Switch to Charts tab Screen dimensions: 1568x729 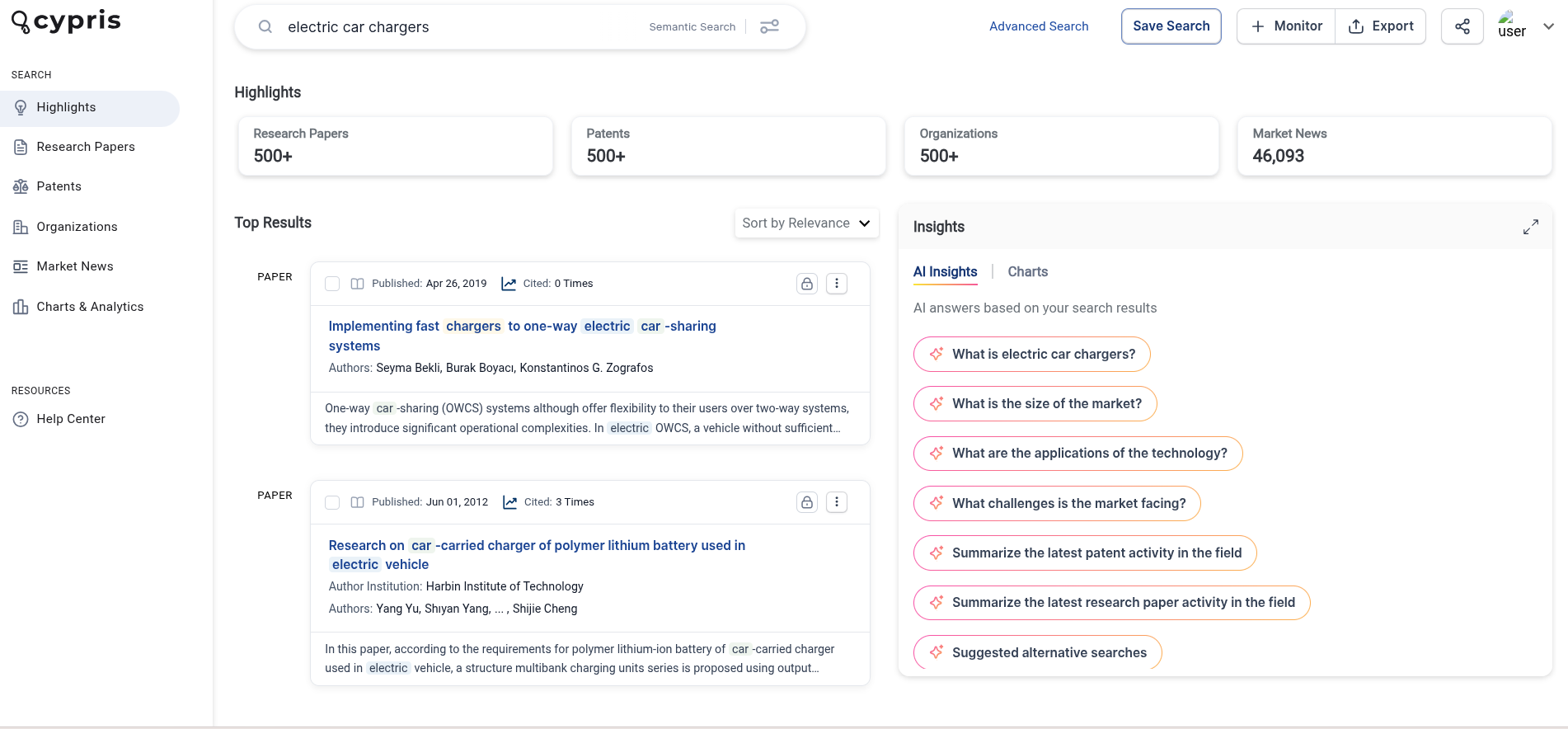tap(1027, 272)
